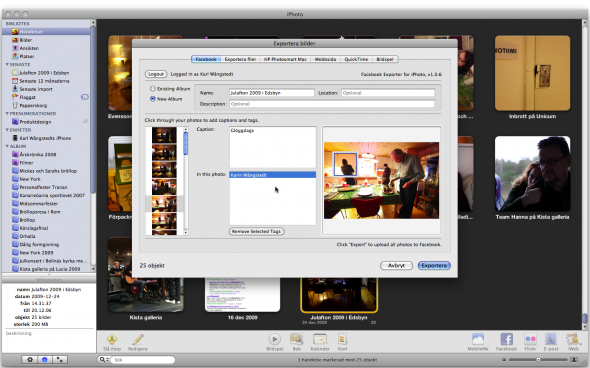Click the Location input field
This screenshot has height=368, width=590.
[388, 93]
